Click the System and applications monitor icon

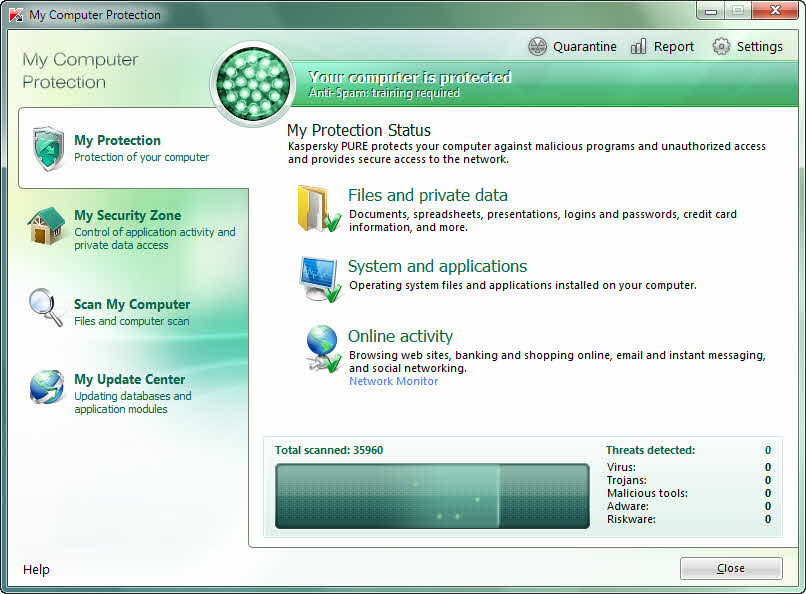pos(320,279)
